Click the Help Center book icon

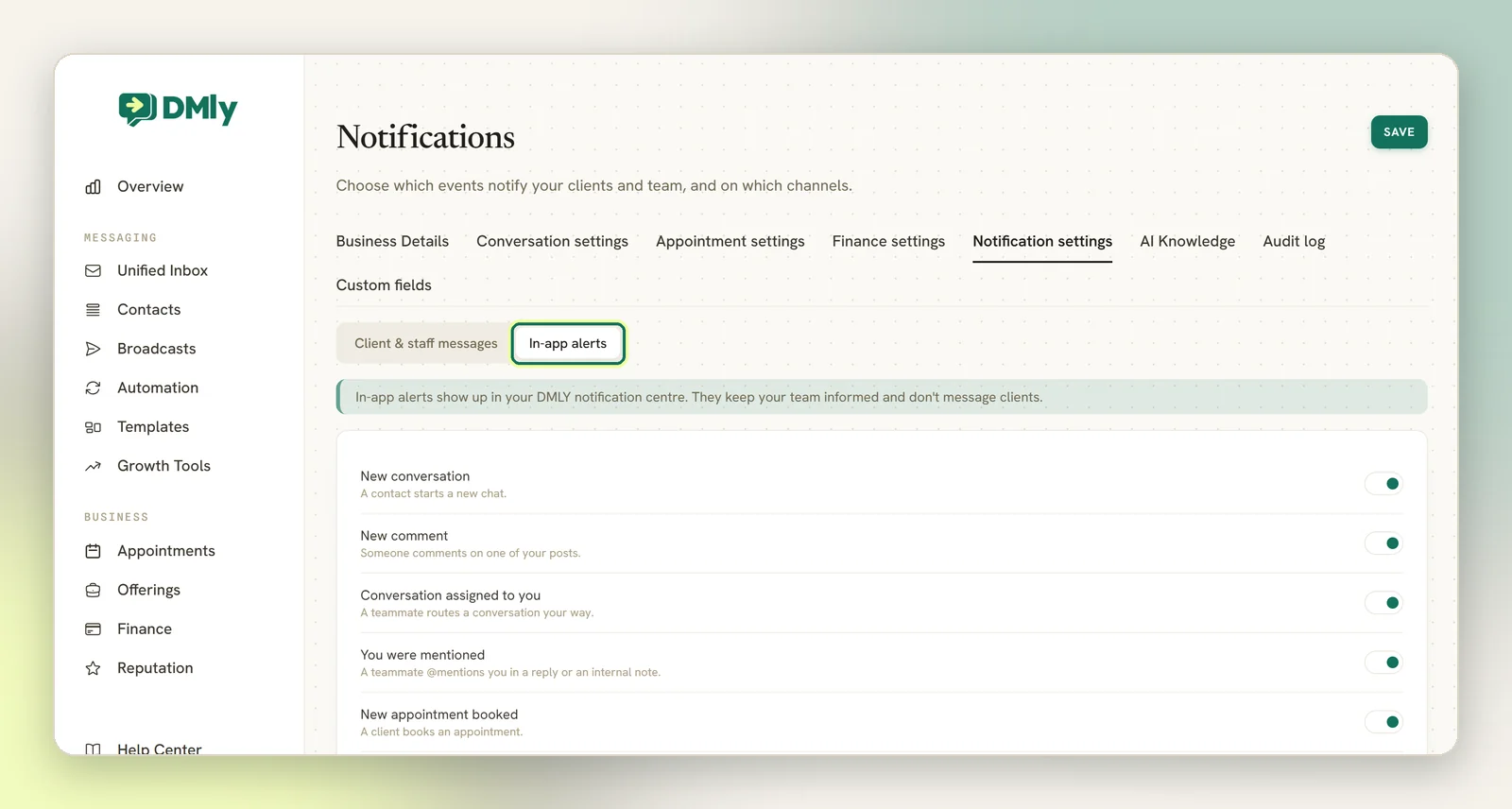tap(93, 749)
